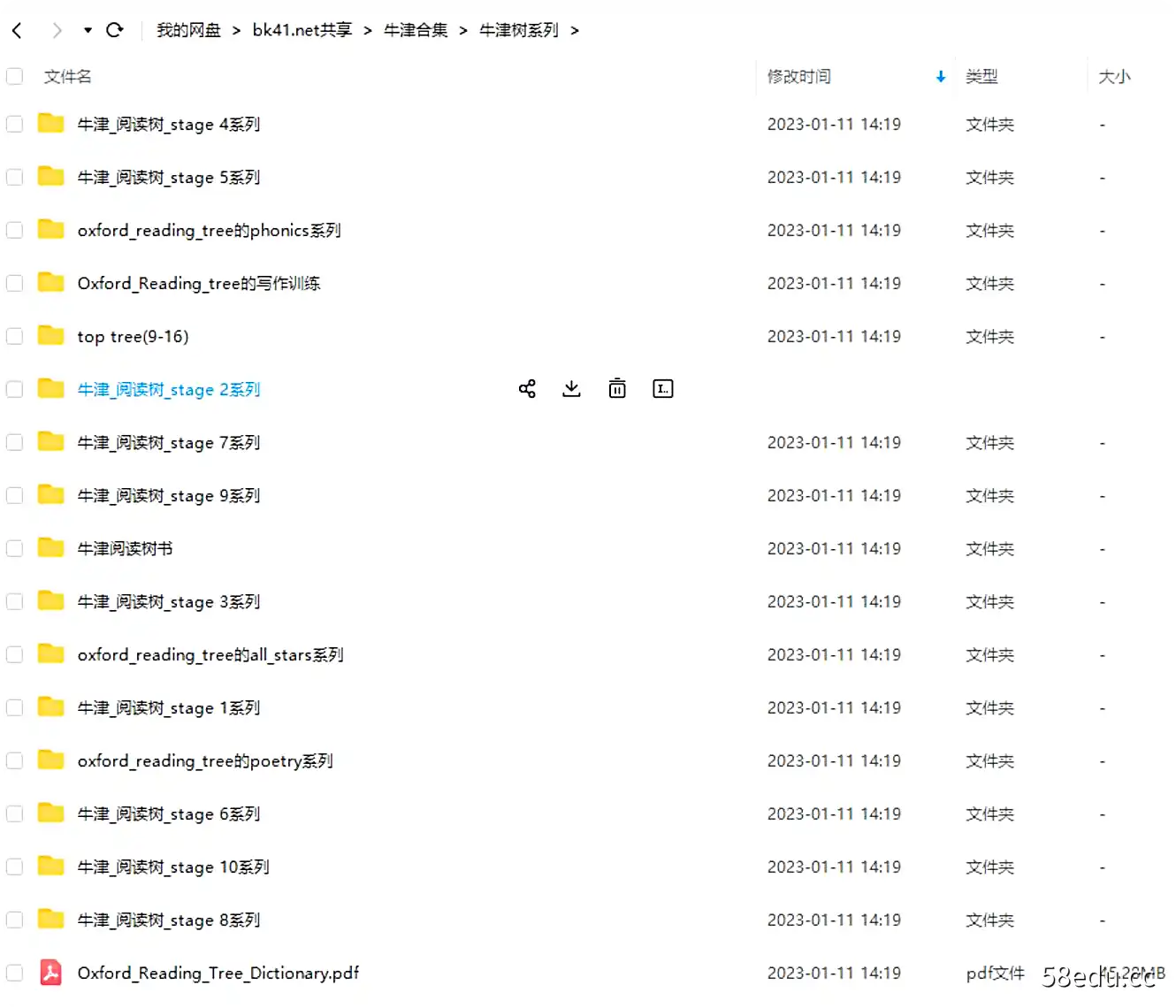Go forward with the right arrow
1176x1008 pixels.
pos(57,31)
